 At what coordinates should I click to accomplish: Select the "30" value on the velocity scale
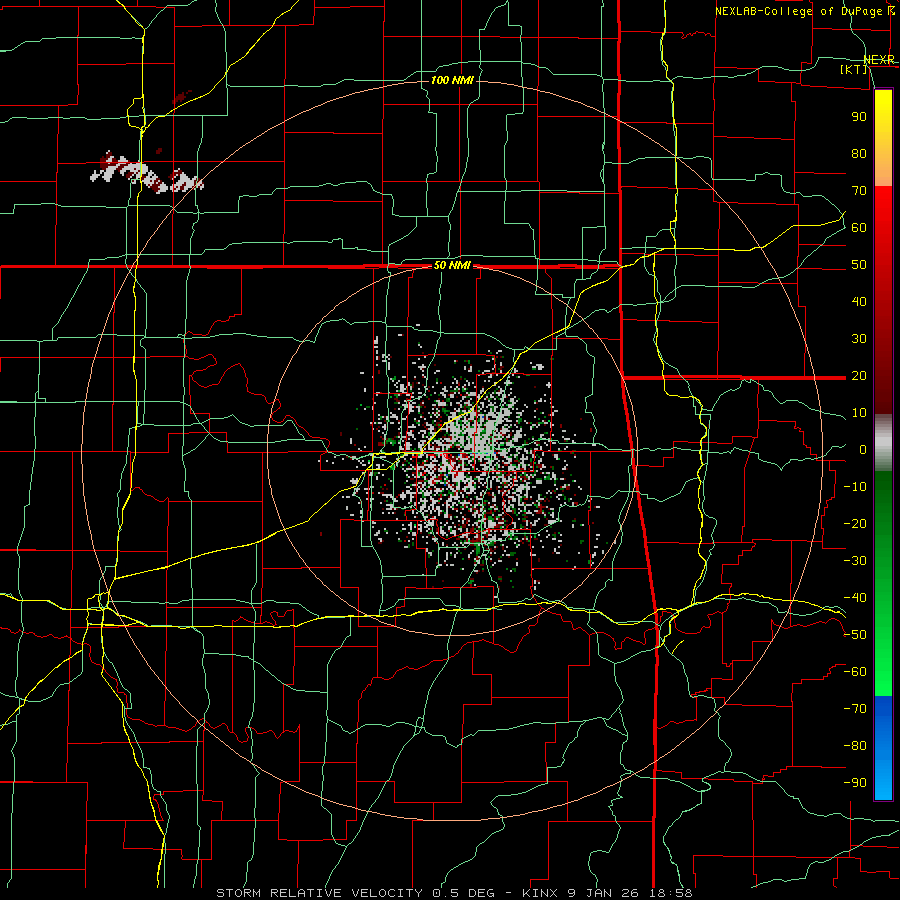(x=859, y=339)
